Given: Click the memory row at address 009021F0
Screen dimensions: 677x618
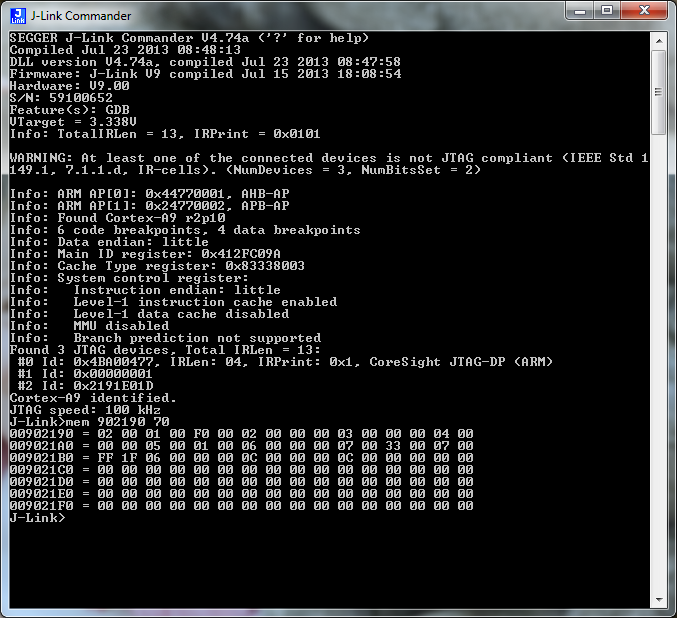Looking at the screenshot, I should click(x=241, y=506).
